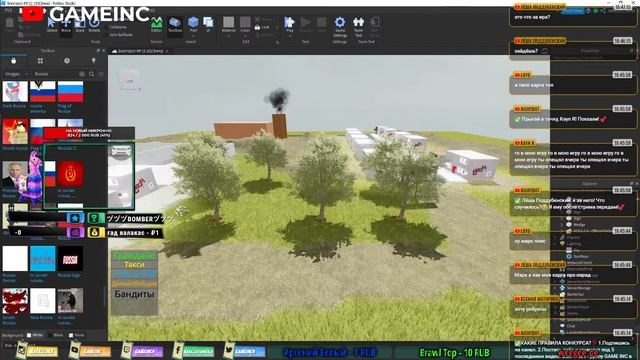Click the Бандиты team button

tap(134, 294)
